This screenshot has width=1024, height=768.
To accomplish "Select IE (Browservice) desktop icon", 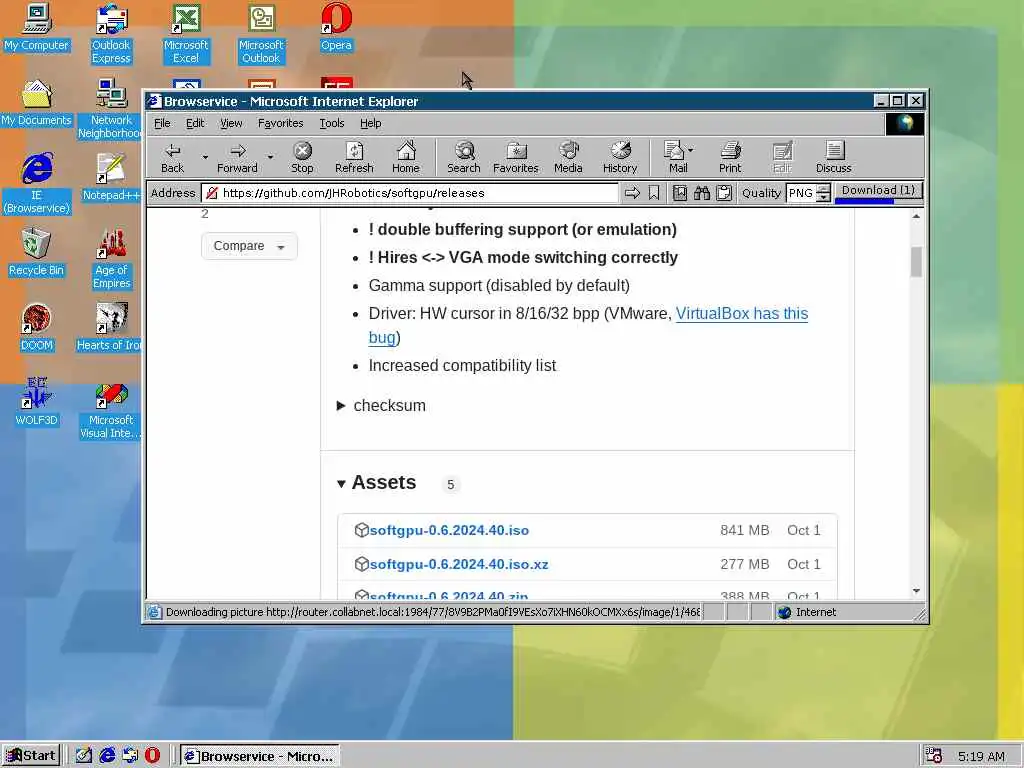I will pos(36,184).
